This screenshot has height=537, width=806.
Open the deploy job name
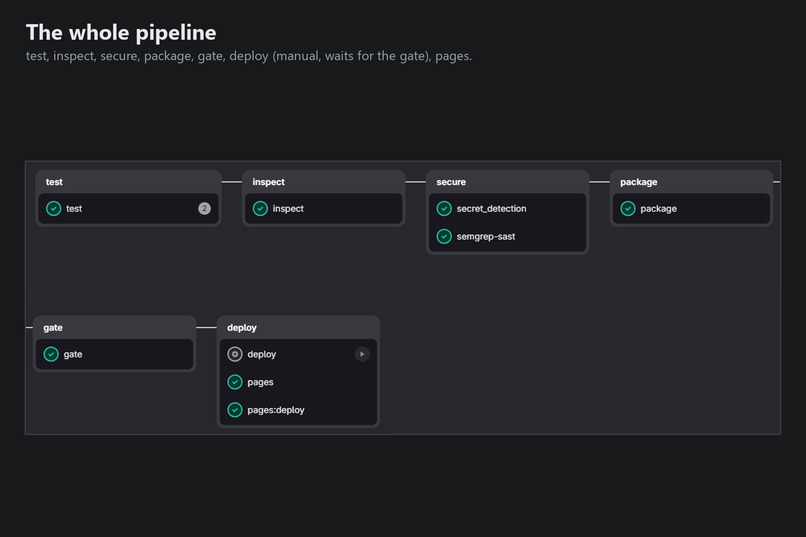tap(262, 354)
